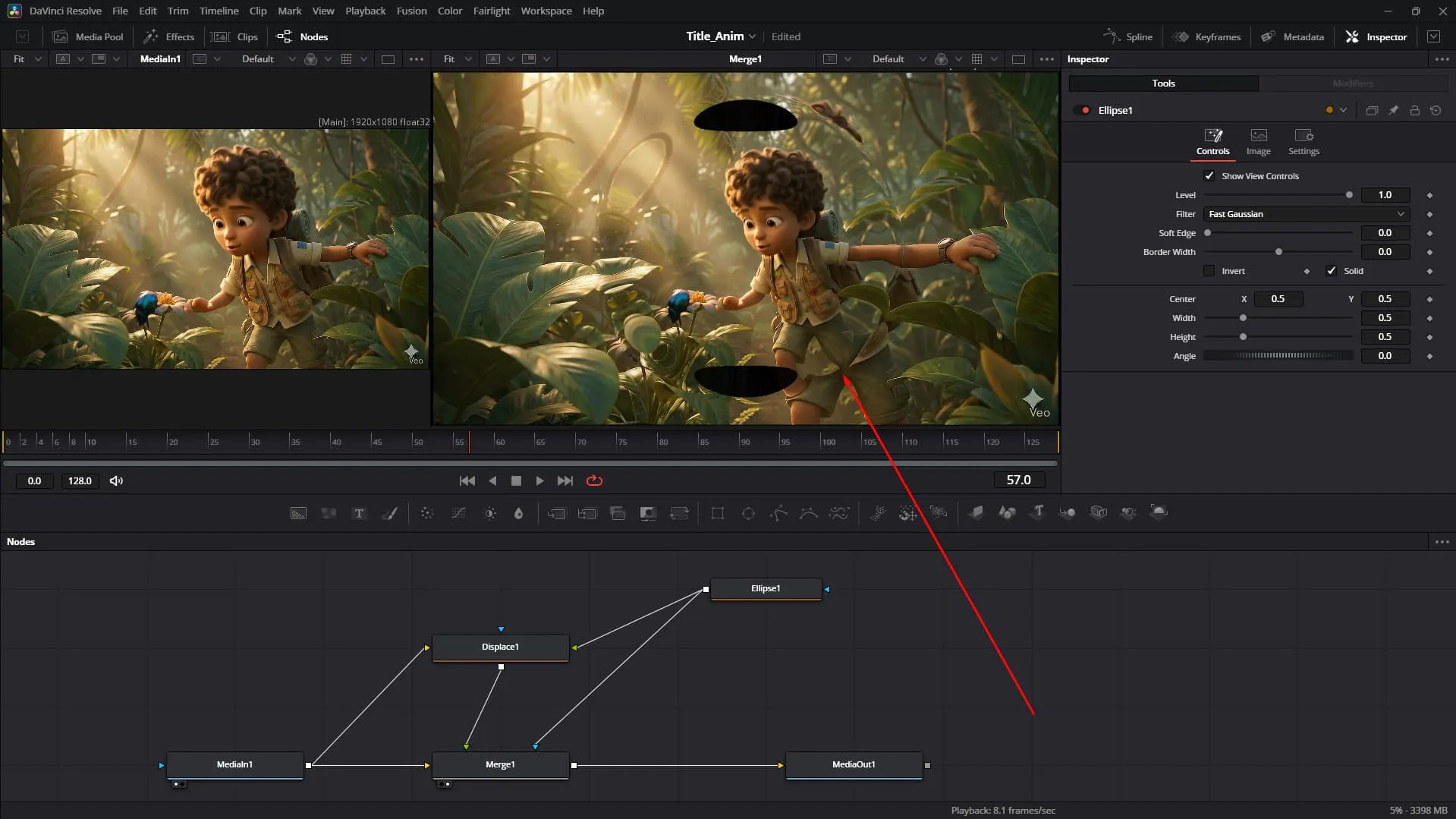Open the Filter Fast Gaussian dropdown
The width and height of the screenshot is (1456, 819).
(x=1306, y=214)
